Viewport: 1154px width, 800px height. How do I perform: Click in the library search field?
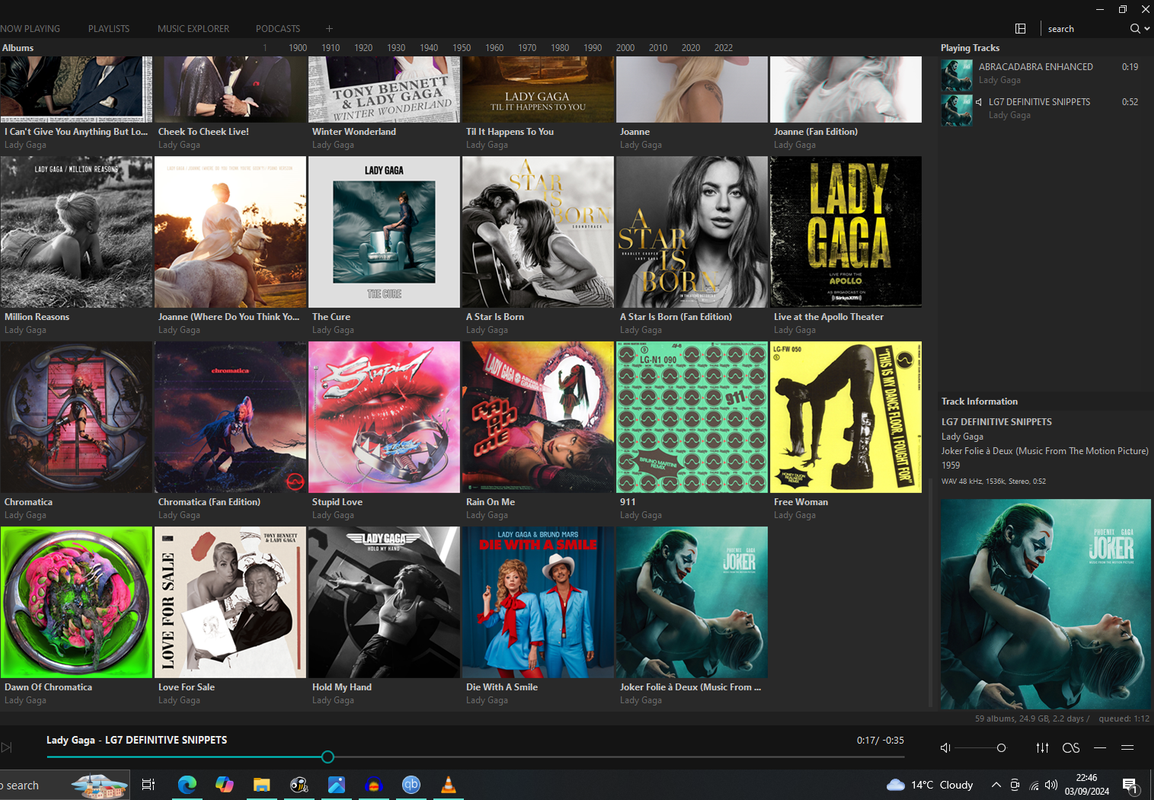tap(1086, 29)
